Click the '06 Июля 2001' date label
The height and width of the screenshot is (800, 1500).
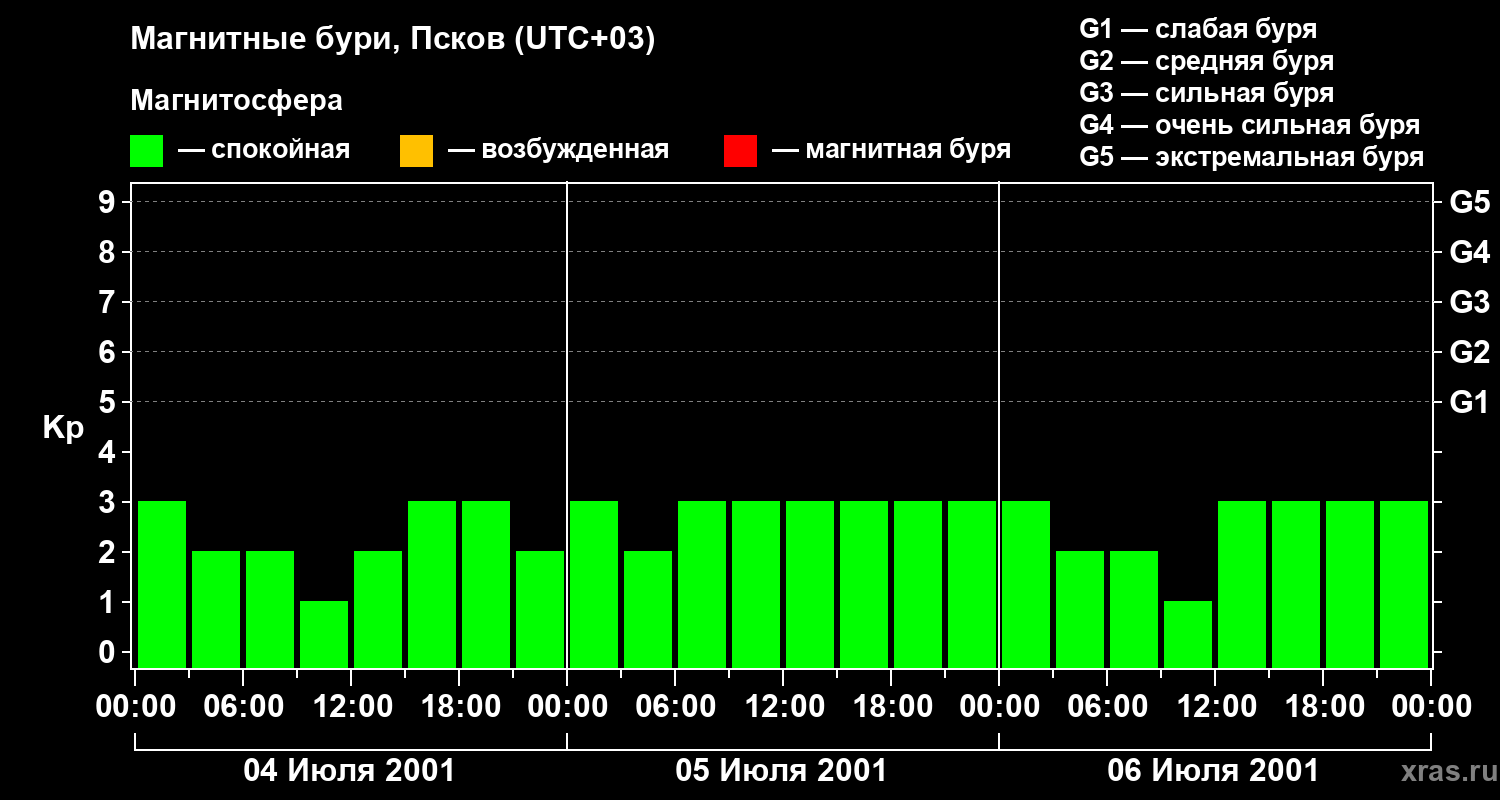pos(1214,771)
